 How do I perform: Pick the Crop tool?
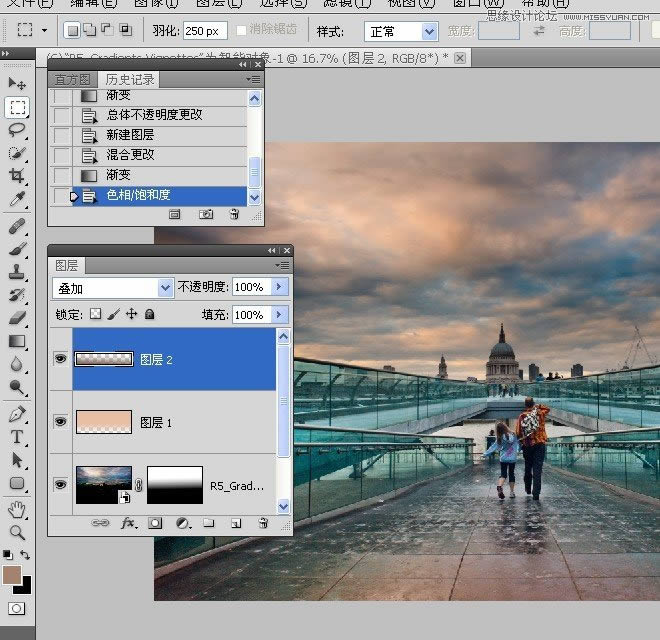(17, 177)
